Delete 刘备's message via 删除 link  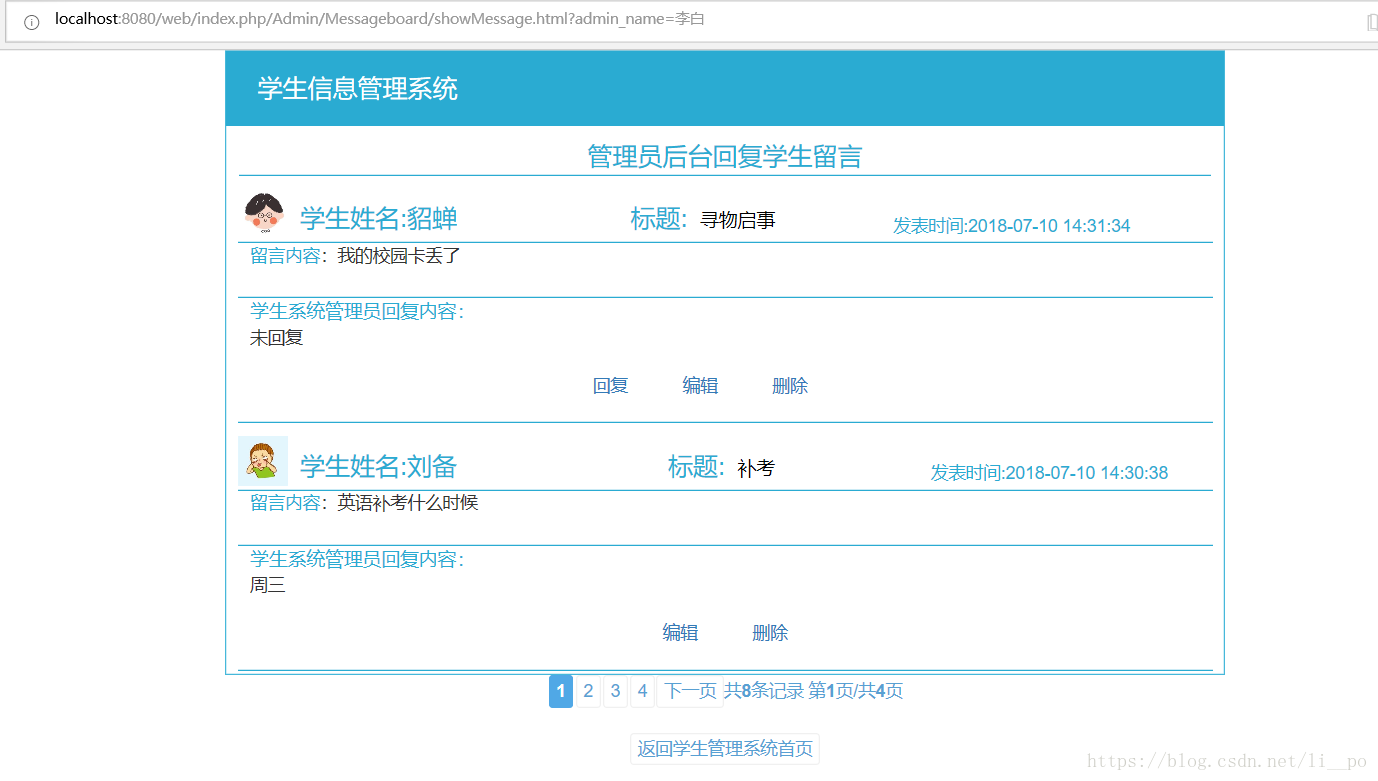[x=770, y=633]
